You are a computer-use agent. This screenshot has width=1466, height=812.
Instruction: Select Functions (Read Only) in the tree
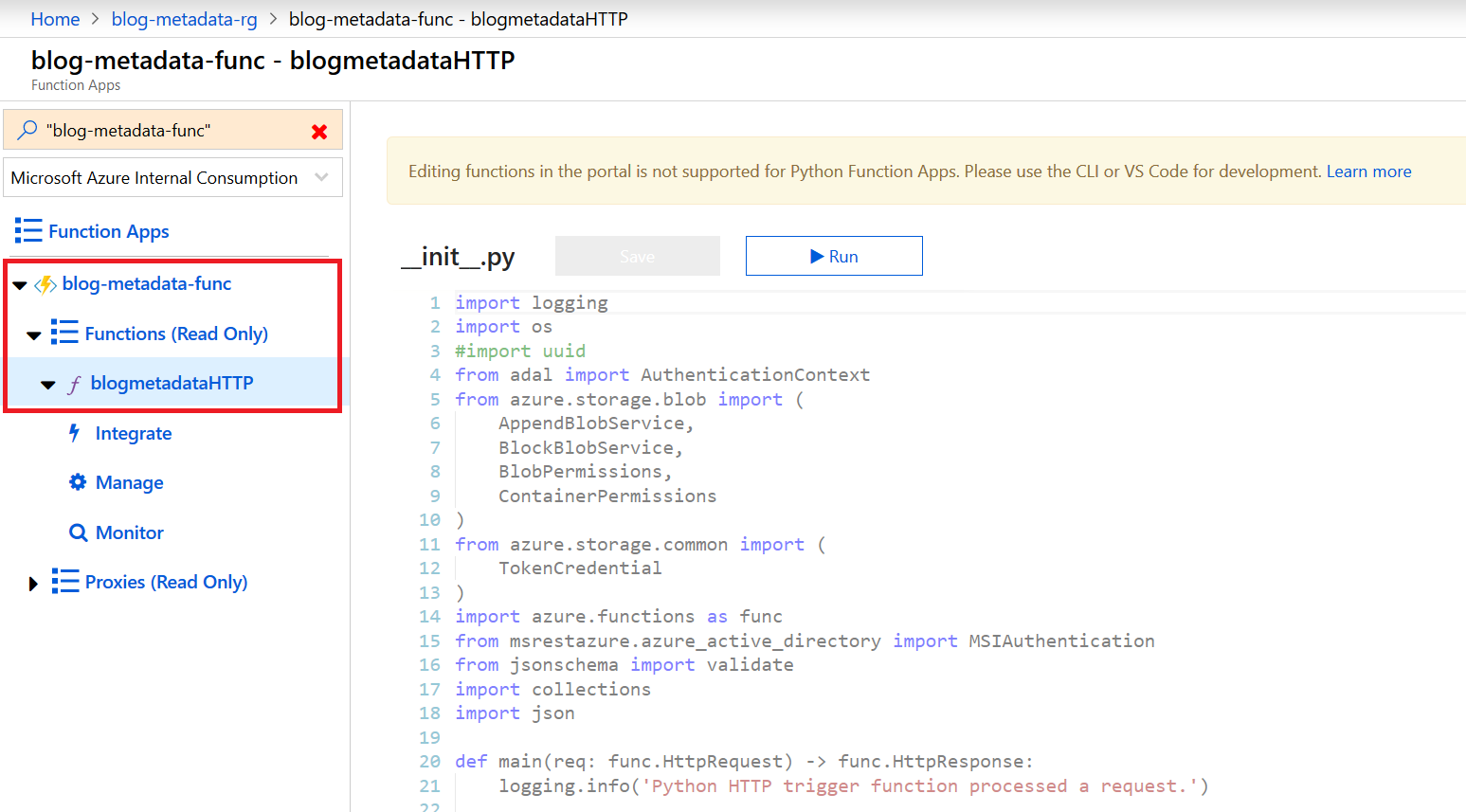[x=176, y=334]
